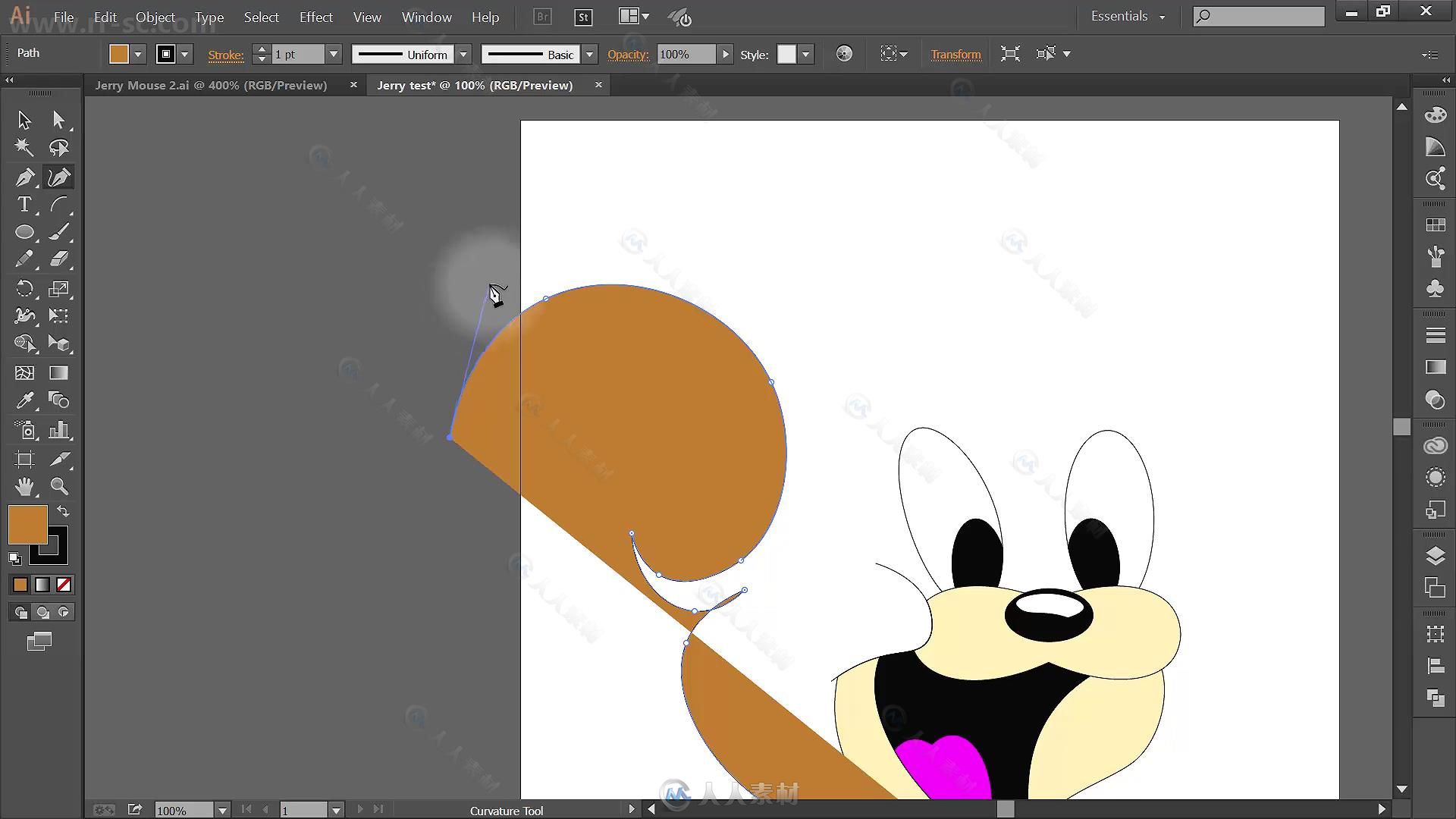Open the Essentials workspace switcher
The image size is (1456, 819).
1128,16
